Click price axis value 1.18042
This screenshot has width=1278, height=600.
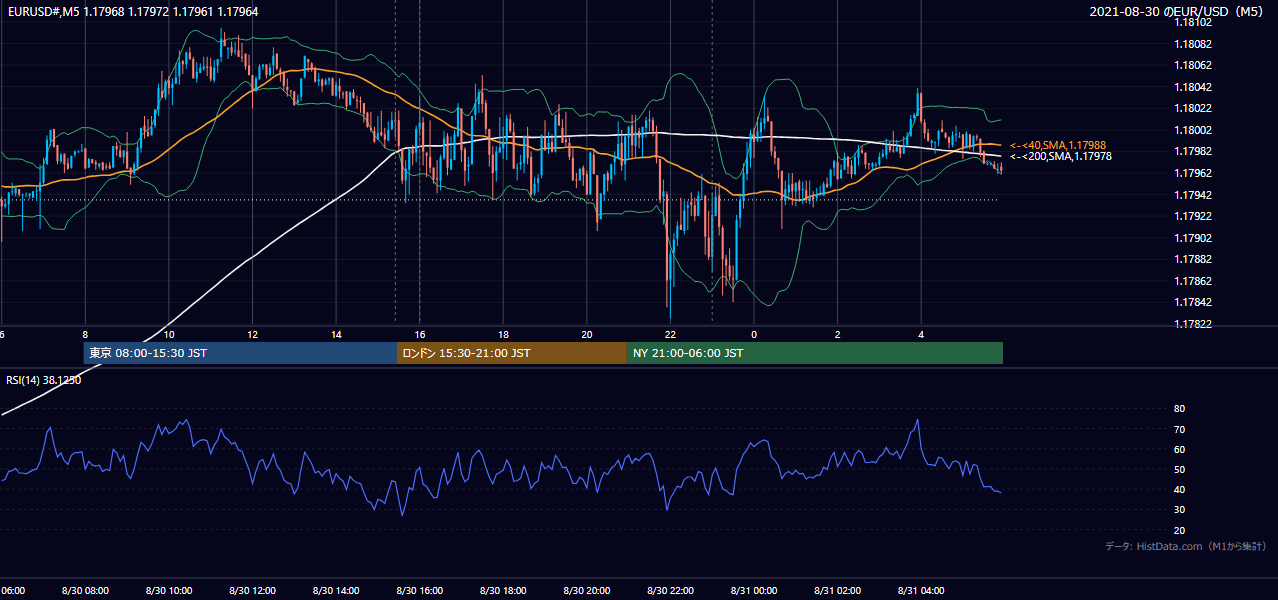(x=1193, y=87)
